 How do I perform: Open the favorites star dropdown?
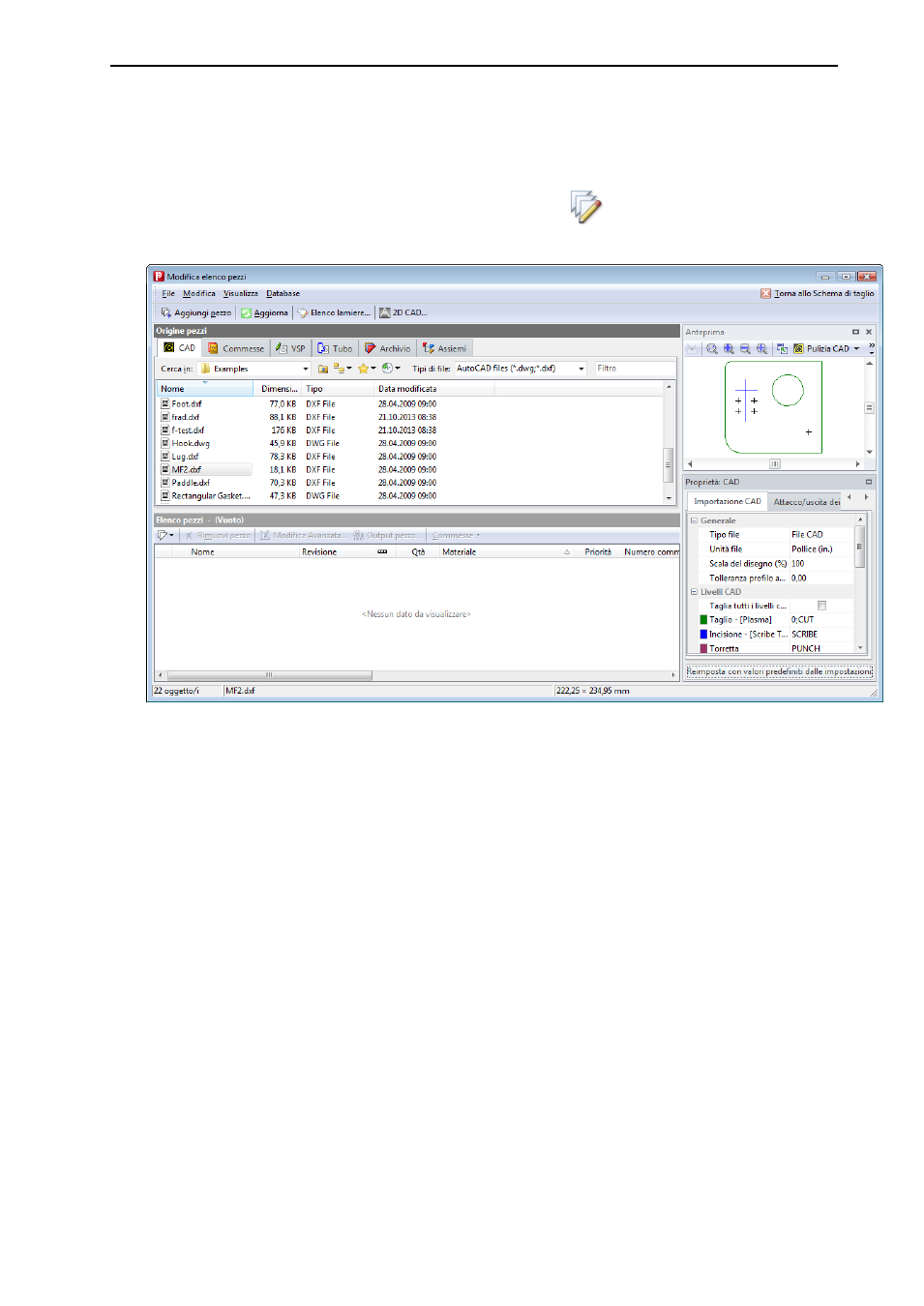click(x=367, y=369)
